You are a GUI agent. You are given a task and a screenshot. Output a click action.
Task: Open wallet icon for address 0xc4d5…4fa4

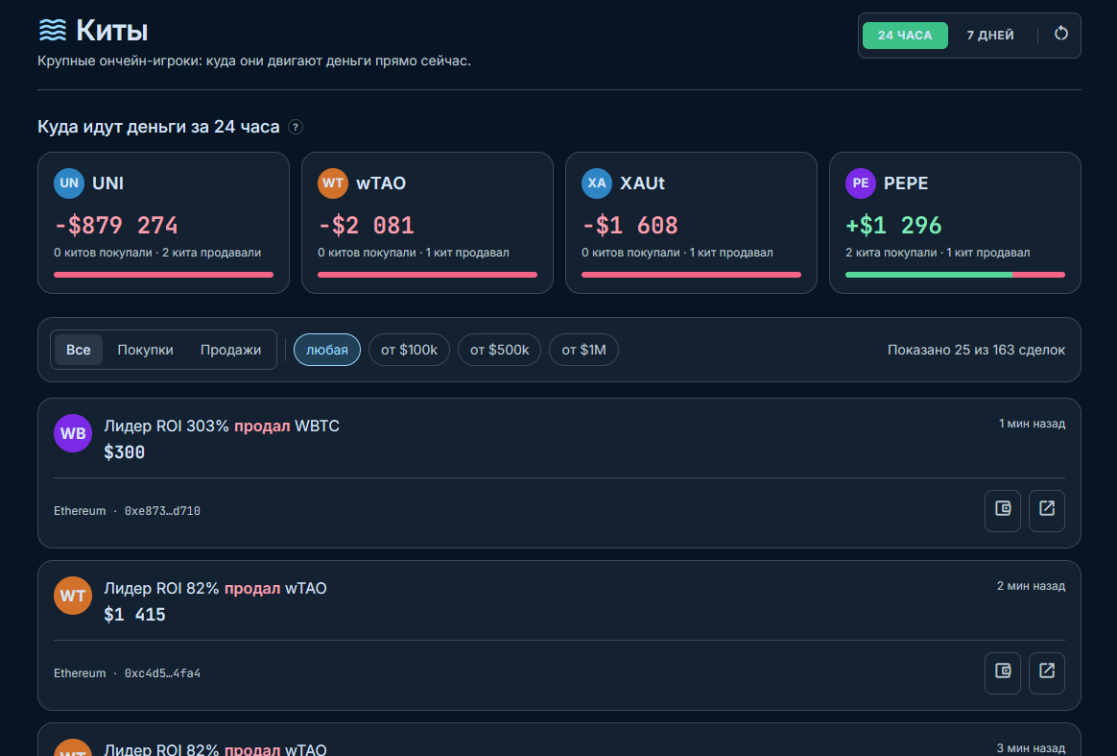[x=1002, y=673]
